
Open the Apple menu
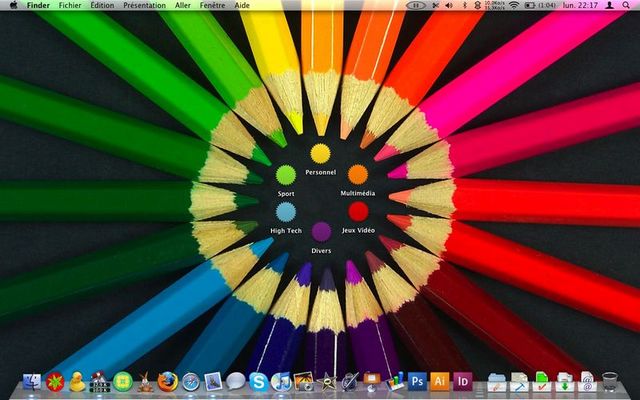pos(13,5)
